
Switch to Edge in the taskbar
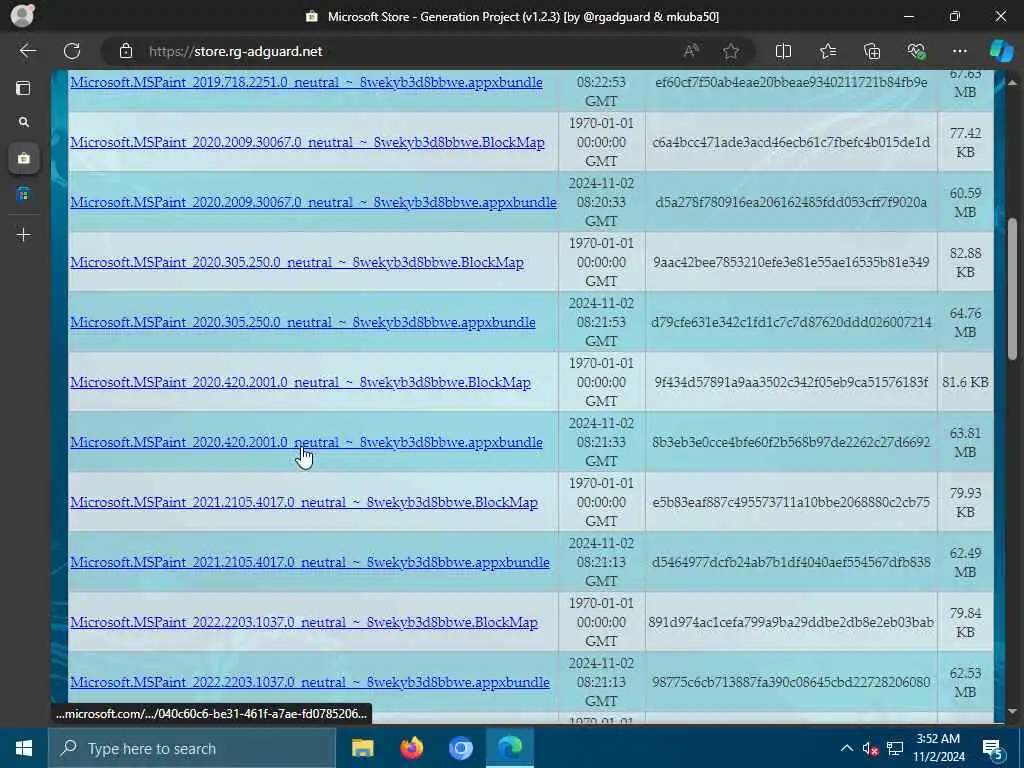click(x=510, y=748)
